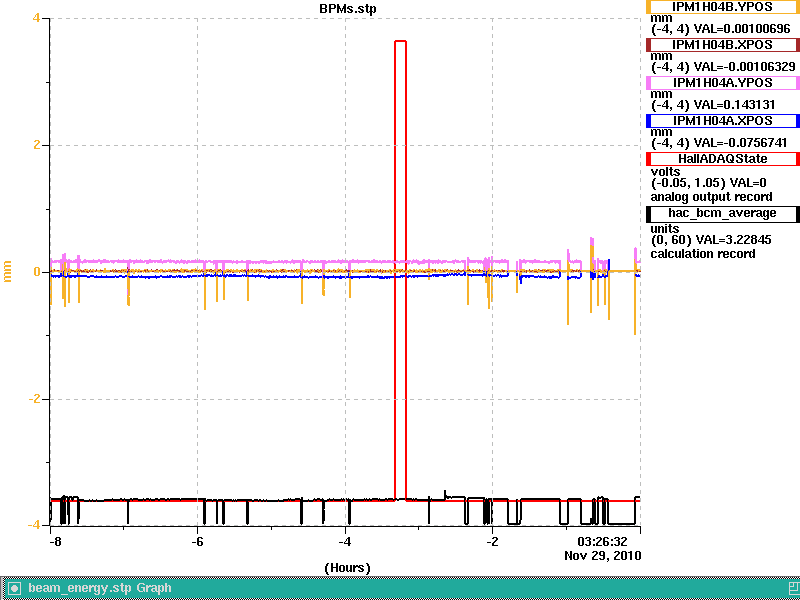The height and width of the screenshot is (600, 800).
Task: Click the VAL=-0.0756741 reading
Action: coord(740,143)
